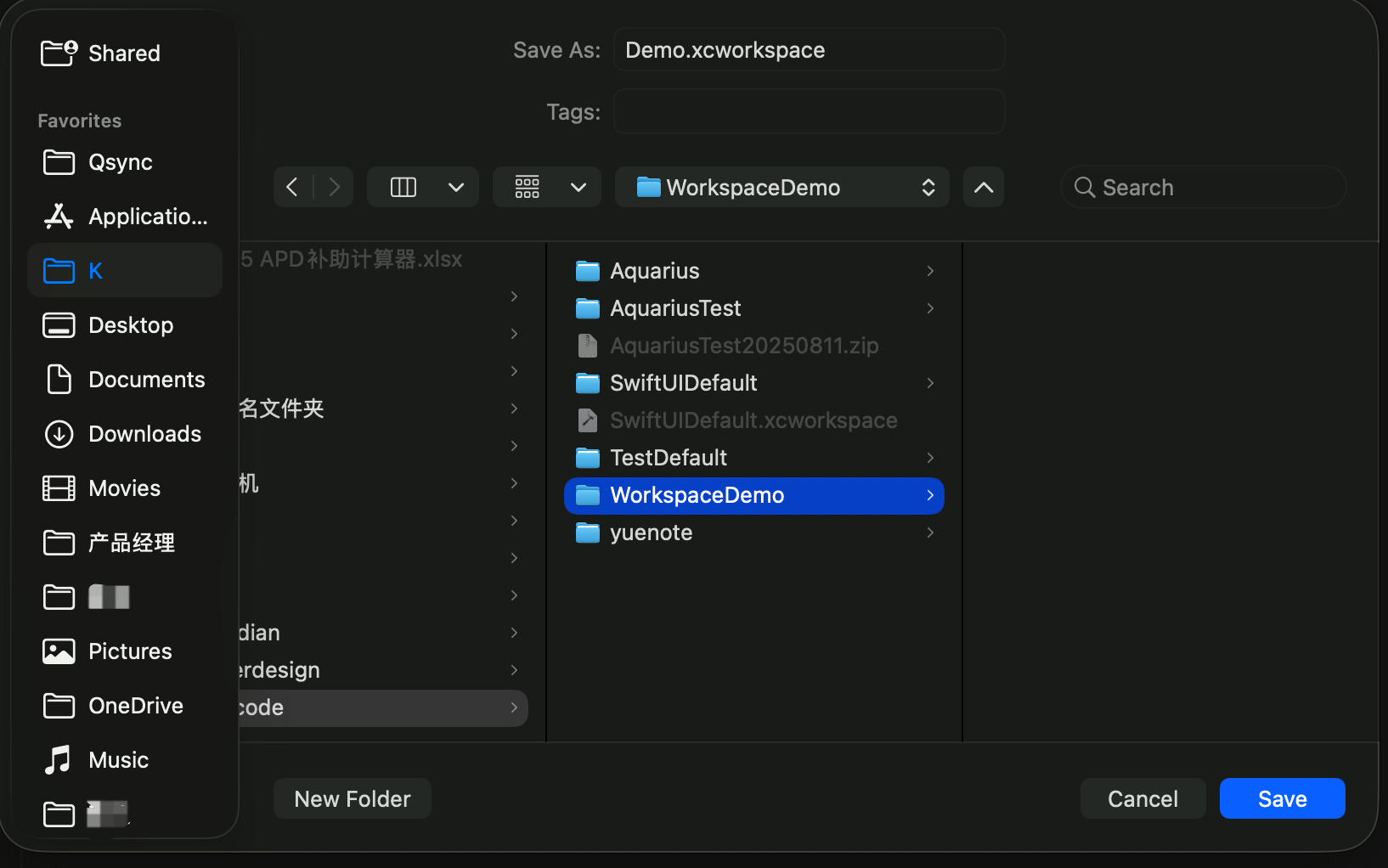
Task: Open the group-by grid icon menu
Action: [x=528, y=187]
